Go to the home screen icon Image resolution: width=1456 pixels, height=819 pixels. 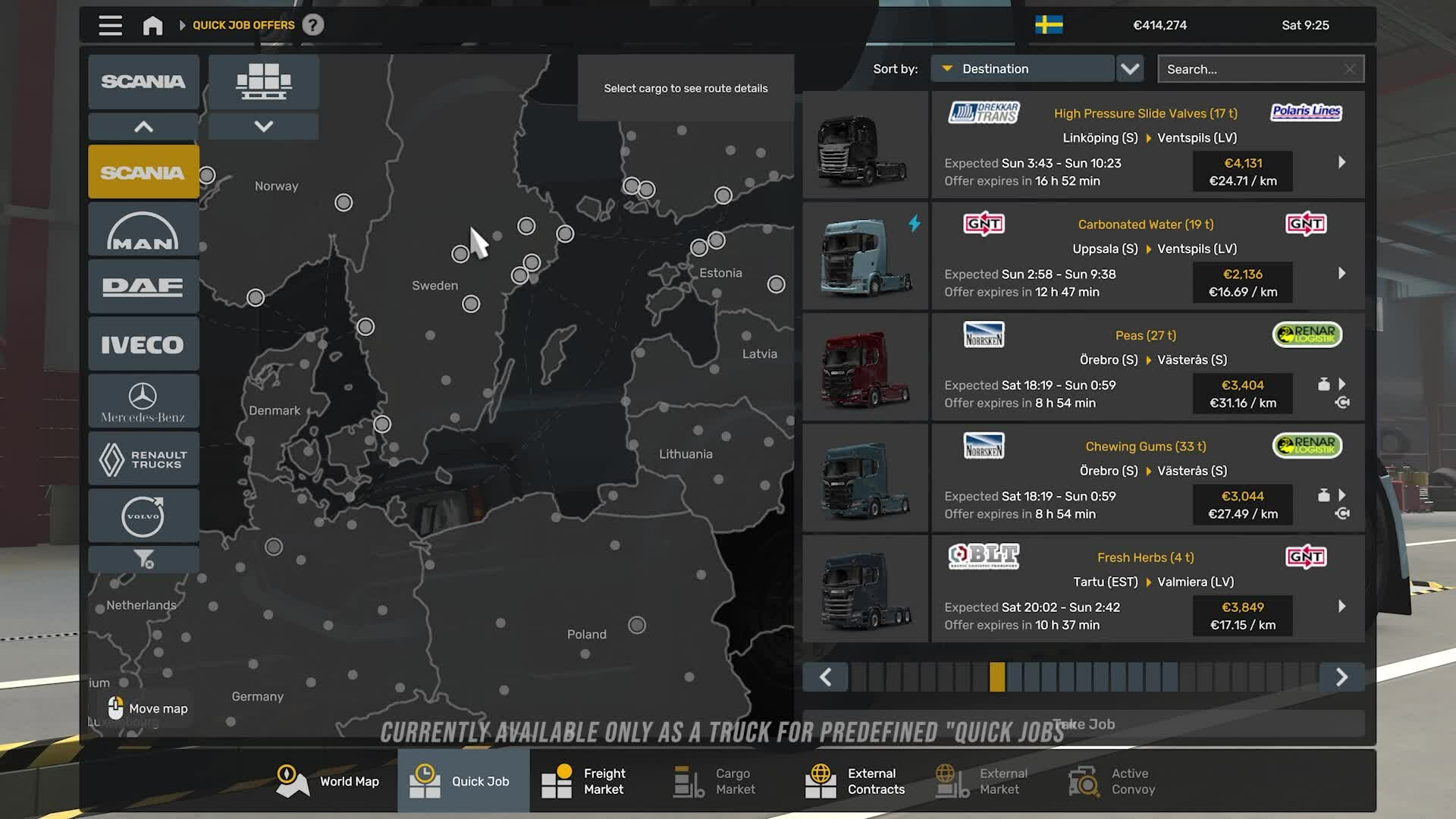click(x=152, y=25)
